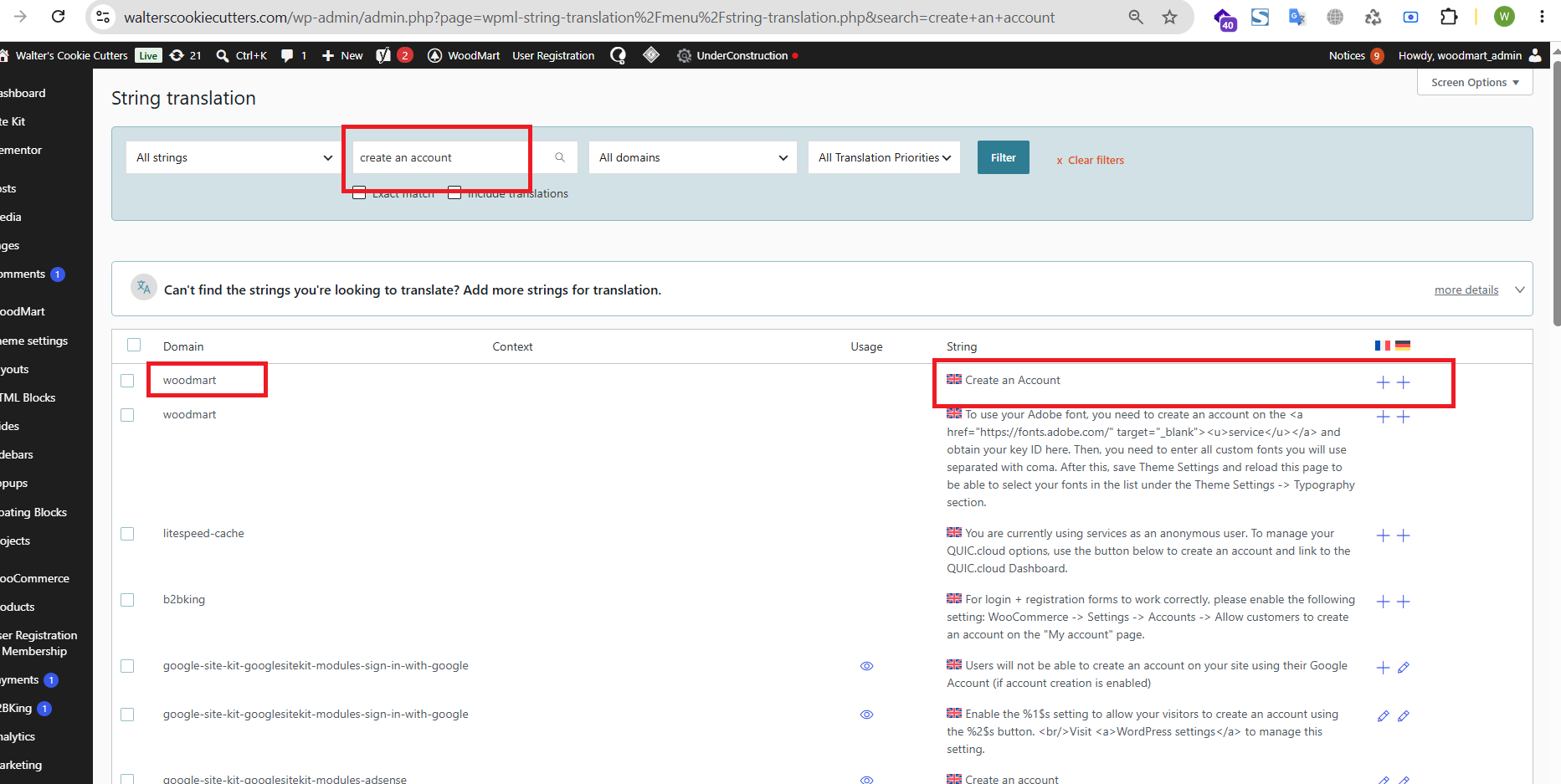Open the Howdy, woodmart_admin account menu
Screen dimensions: 1561x784
tap(1470, 55)
